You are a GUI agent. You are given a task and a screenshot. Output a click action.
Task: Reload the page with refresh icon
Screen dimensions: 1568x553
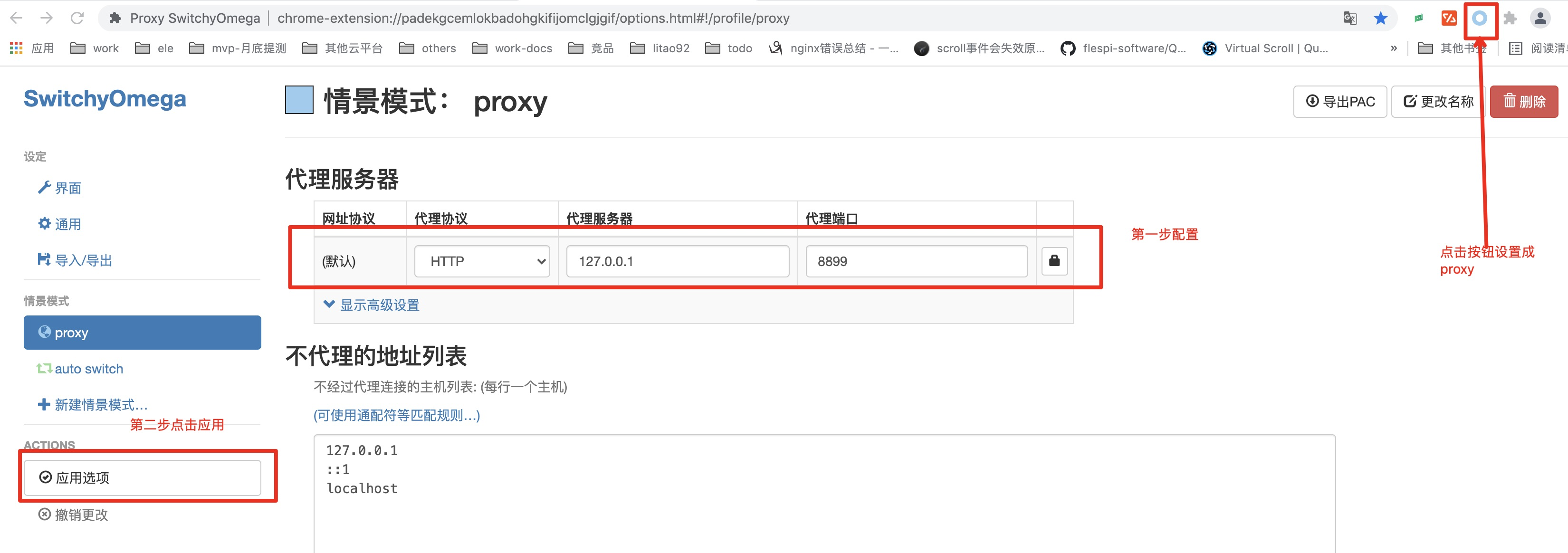tap(77, 18)
